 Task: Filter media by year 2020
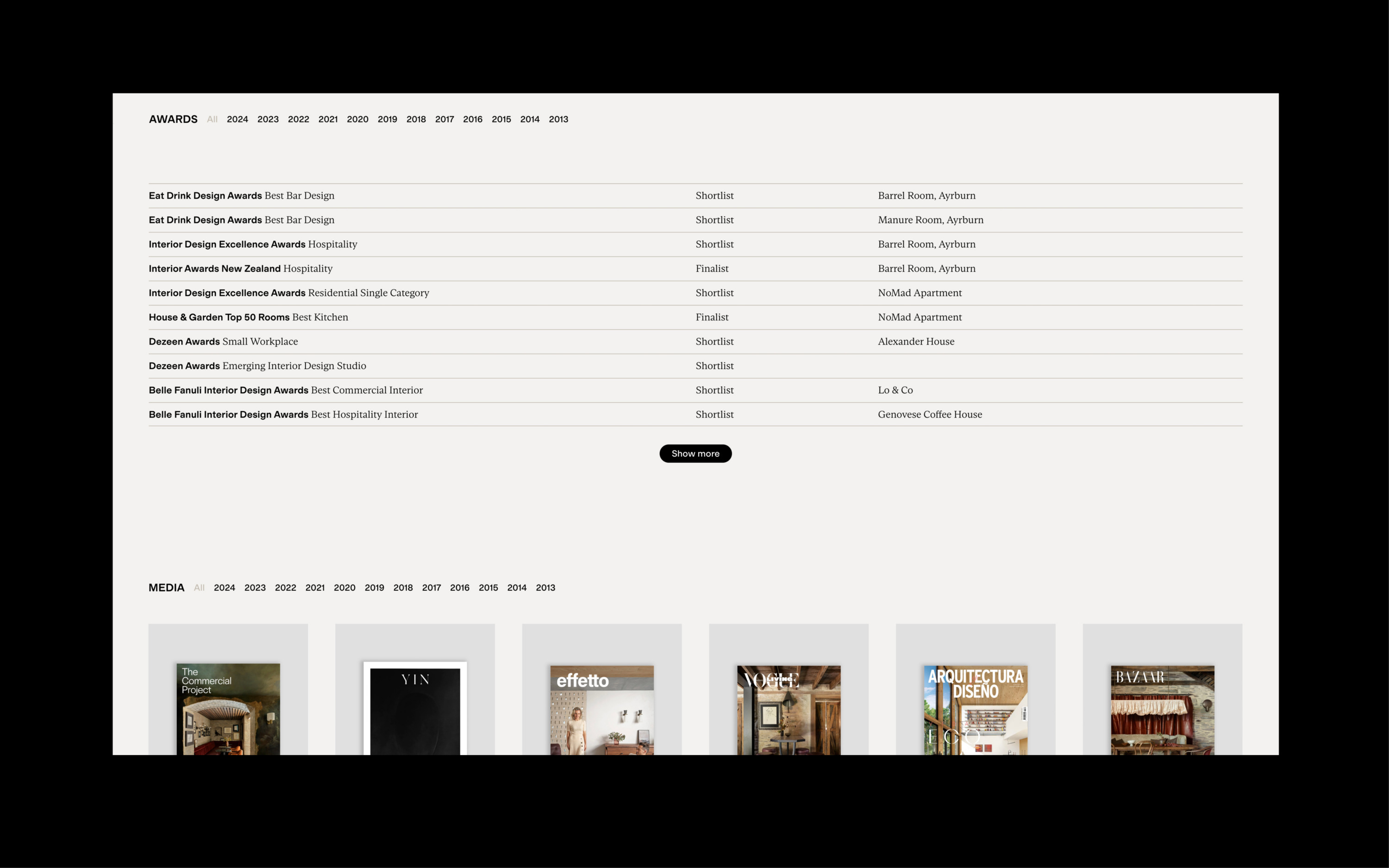tap(344, 587)
